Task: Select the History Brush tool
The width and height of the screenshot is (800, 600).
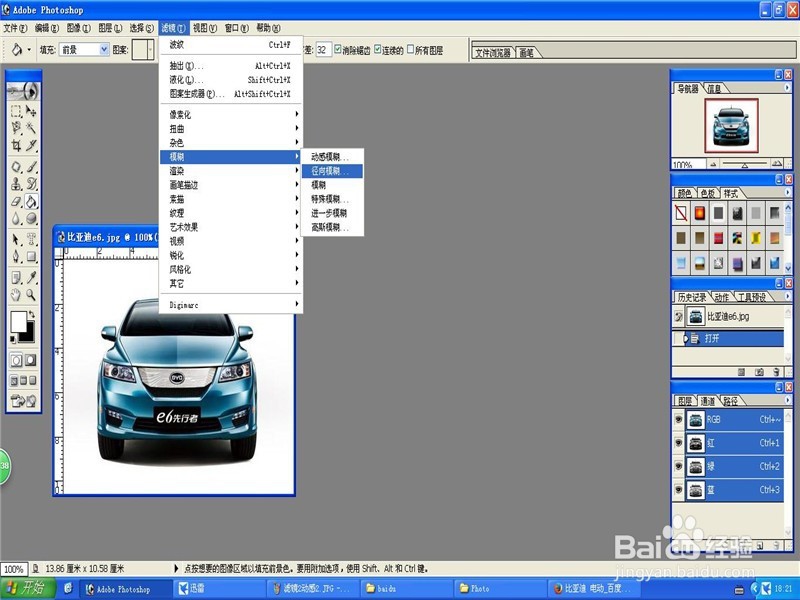Action: pos(31,184)
